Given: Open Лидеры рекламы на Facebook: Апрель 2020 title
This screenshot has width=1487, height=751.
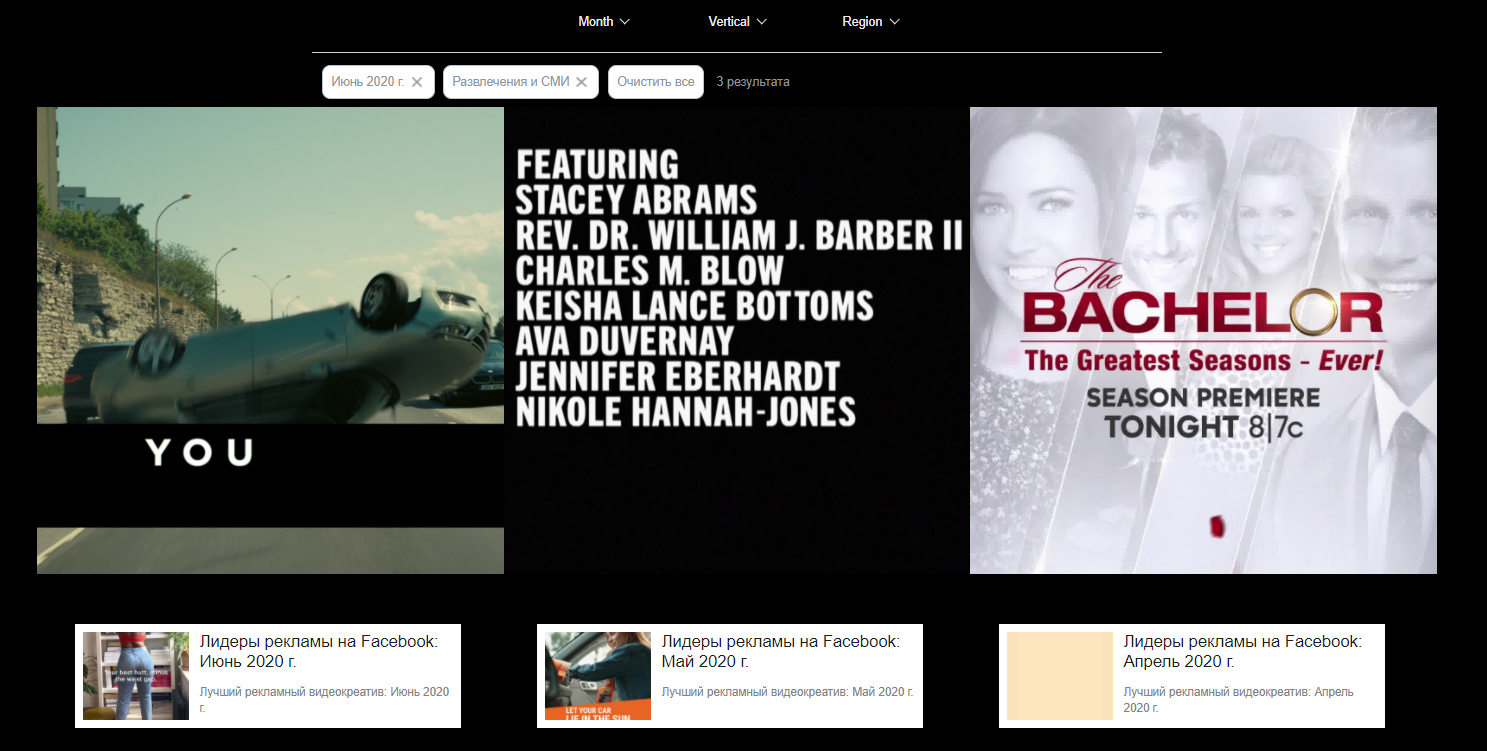Looking at the screenshot, I should tap(1242, 651).
